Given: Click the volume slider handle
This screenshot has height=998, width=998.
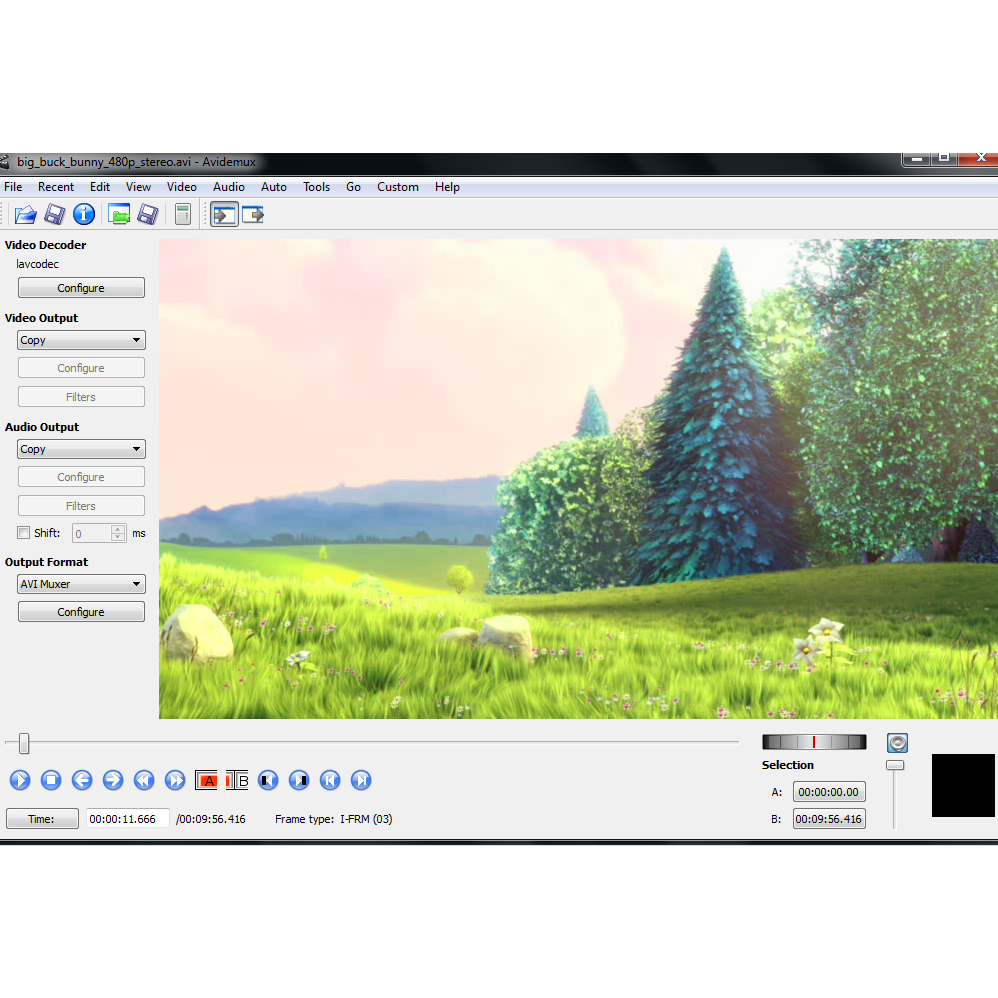Looking at the screenshot, I should pos(895,765).
